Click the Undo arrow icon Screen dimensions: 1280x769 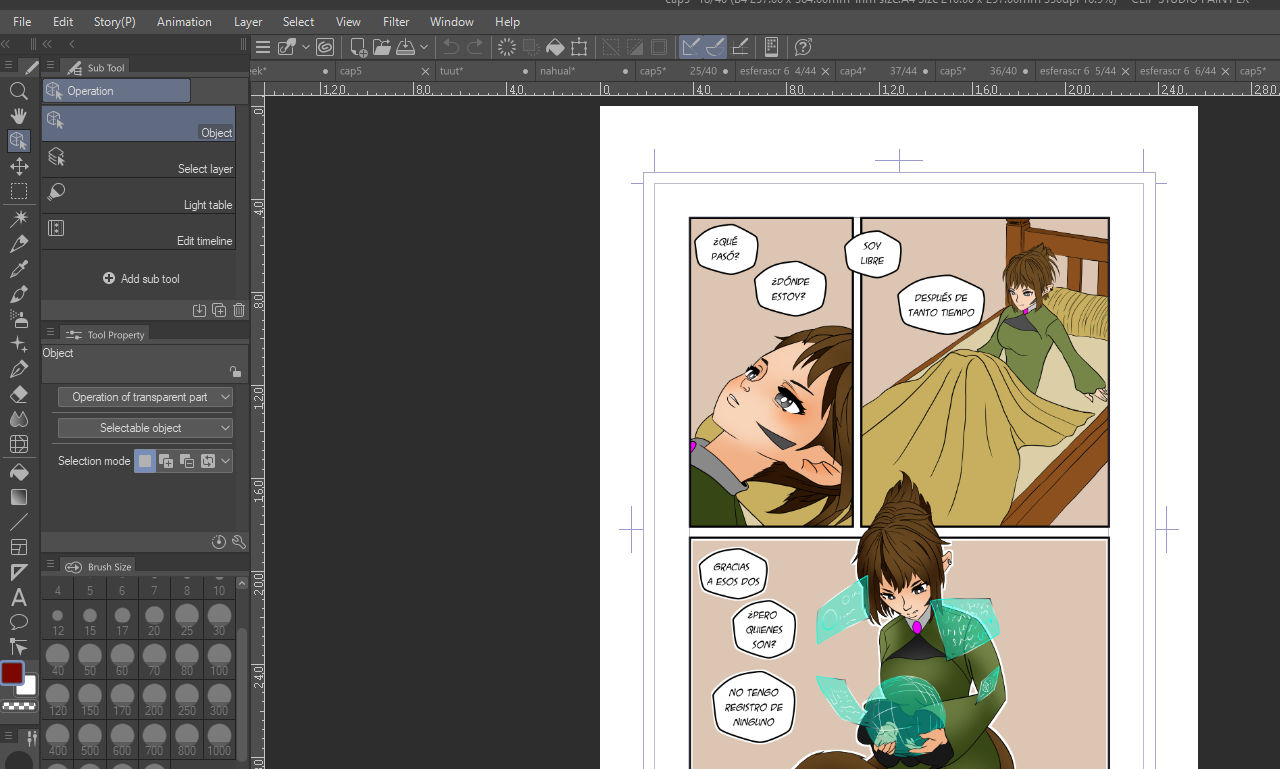point(451,47)
